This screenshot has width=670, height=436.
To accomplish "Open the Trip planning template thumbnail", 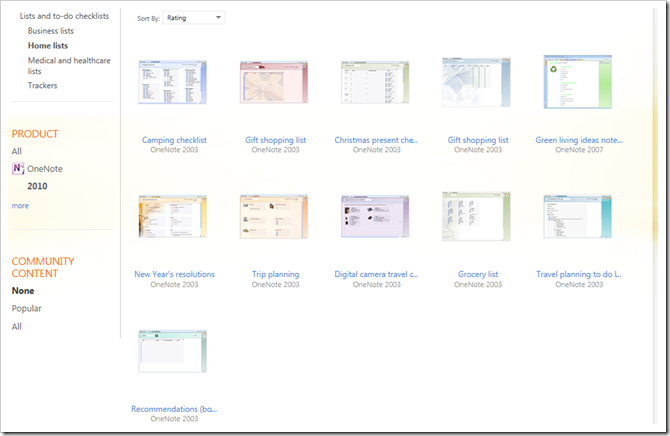I will pos(274,217).
